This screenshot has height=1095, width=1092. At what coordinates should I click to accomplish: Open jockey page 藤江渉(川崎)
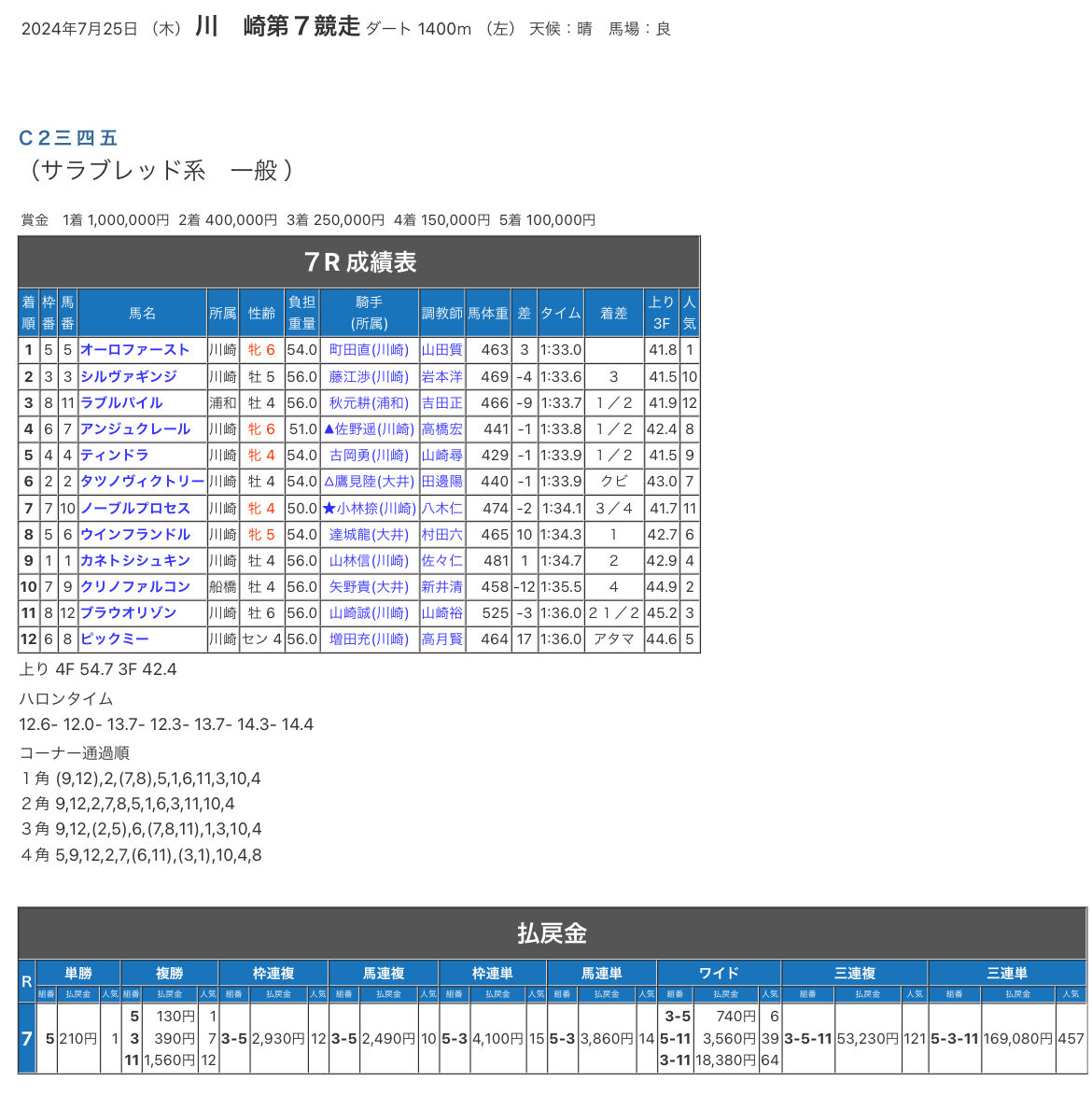pos(369,376)
